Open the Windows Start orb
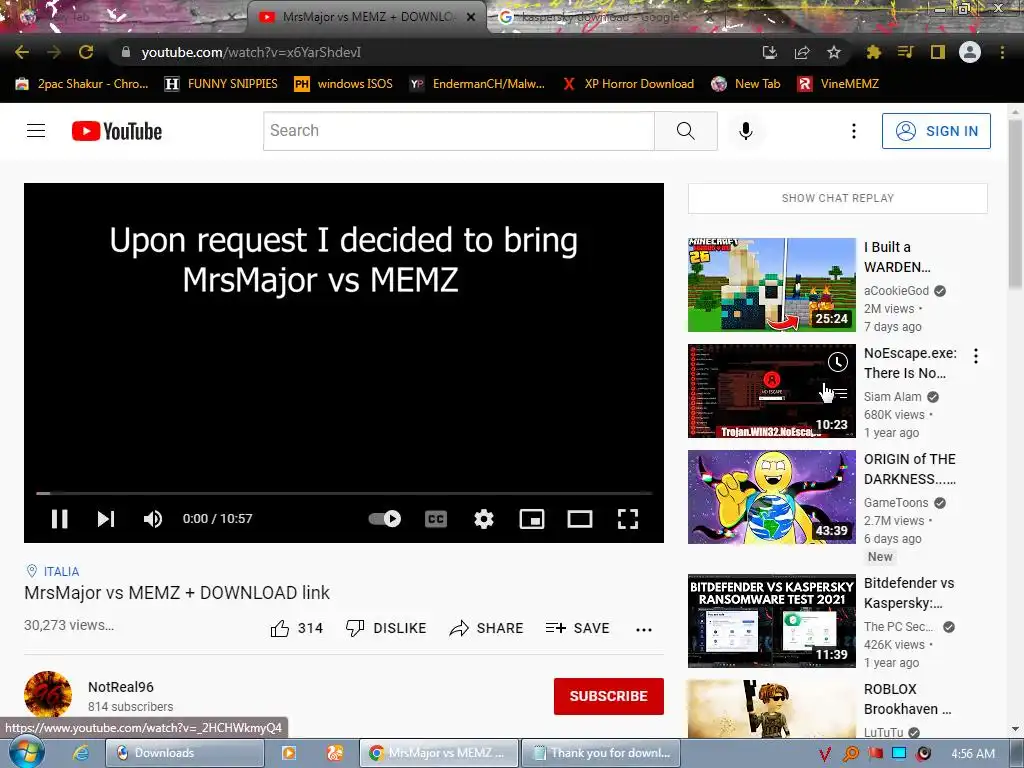The height and width of the screenshot is (768, 1024). [x=26, y=752]
